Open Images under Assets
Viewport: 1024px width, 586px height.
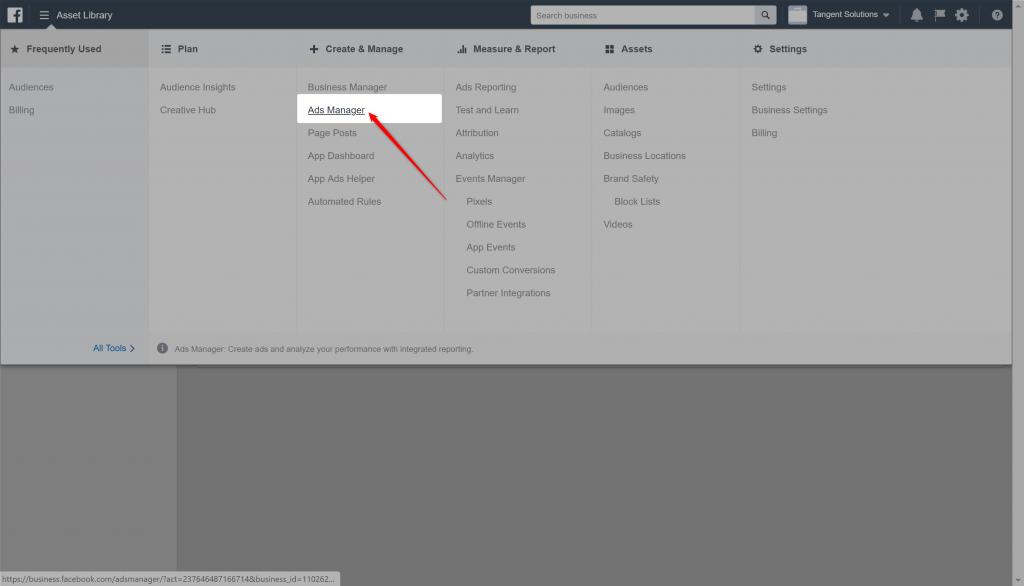[618, 110]
